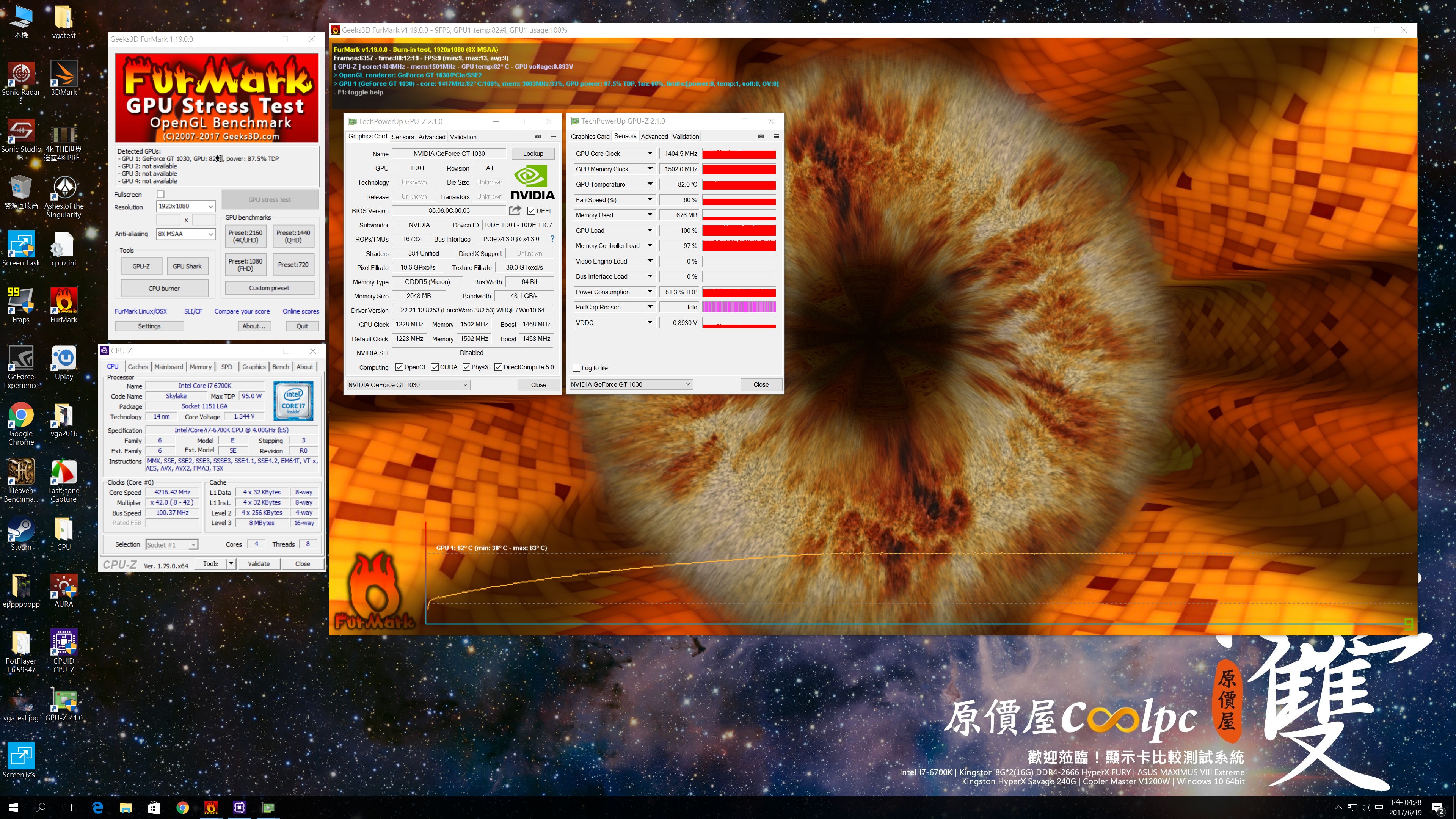
Task: Open the CPUID CPU-Z desktop shortcut
Action: tap(63, 651)
